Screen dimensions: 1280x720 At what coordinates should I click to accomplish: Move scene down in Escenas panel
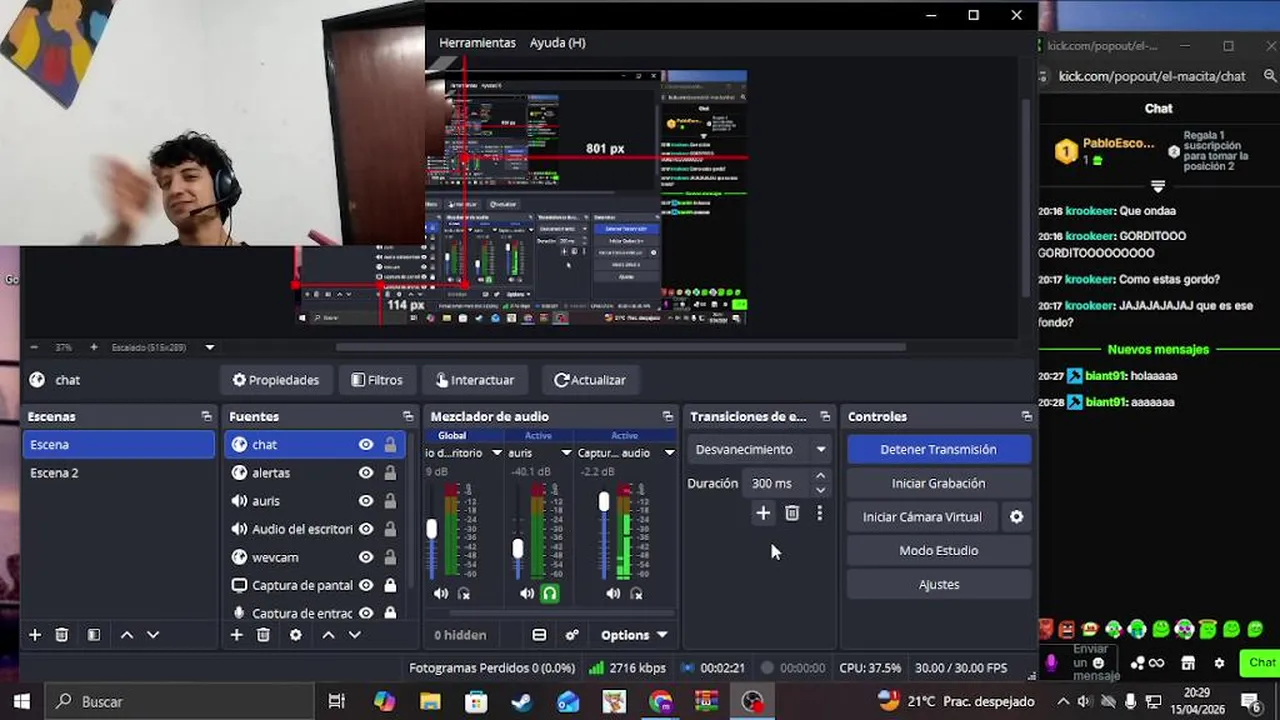pyautogui.click(x=153, y=635)
